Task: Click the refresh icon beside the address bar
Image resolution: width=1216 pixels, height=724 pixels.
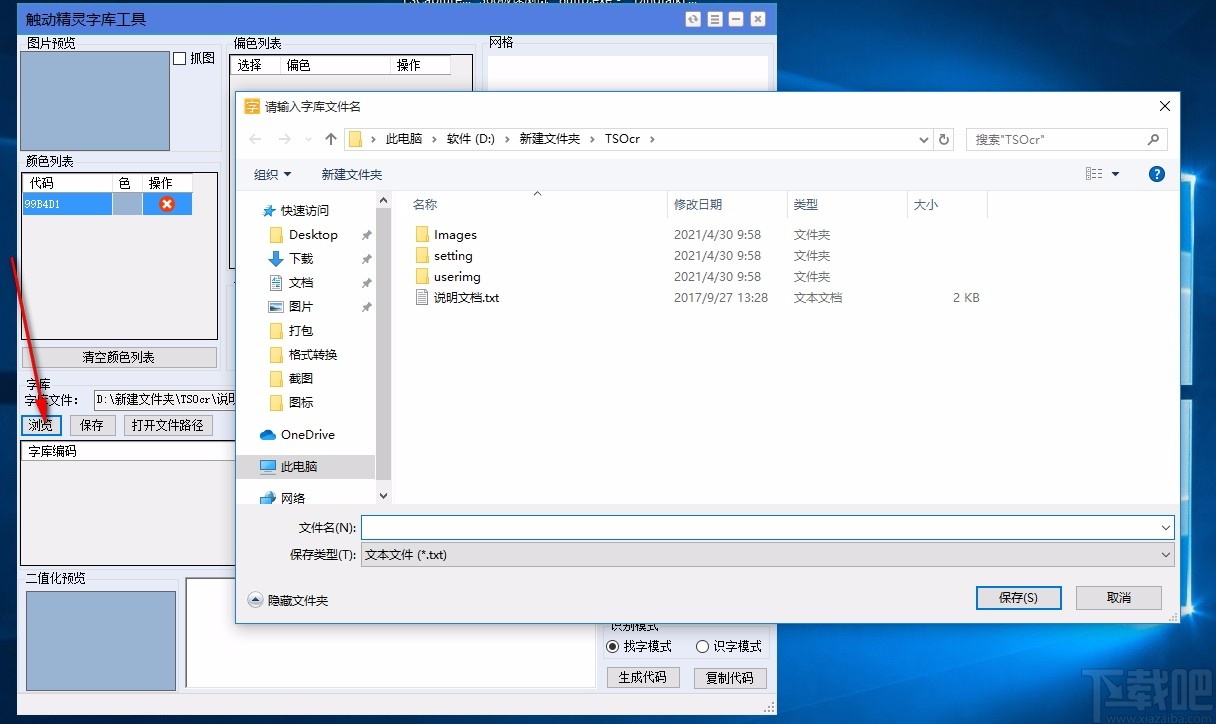Action: [944, 139]
